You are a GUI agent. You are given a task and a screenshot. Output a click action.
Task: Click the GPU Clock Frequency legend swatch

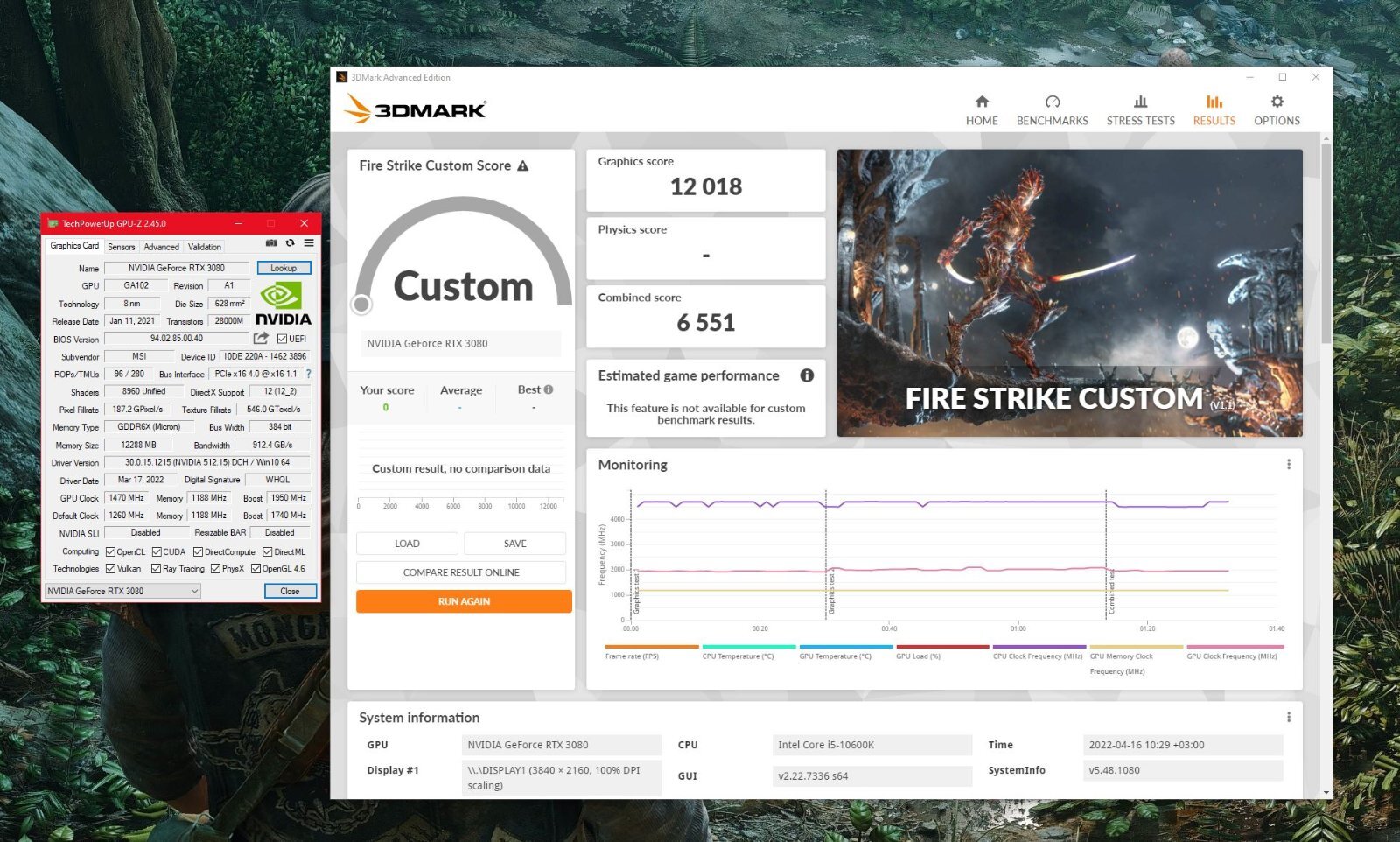[1234, 647]
